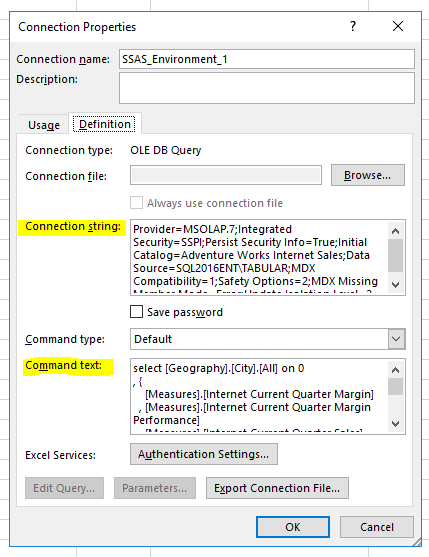Click inside the Connection string text area

(259, 257)
